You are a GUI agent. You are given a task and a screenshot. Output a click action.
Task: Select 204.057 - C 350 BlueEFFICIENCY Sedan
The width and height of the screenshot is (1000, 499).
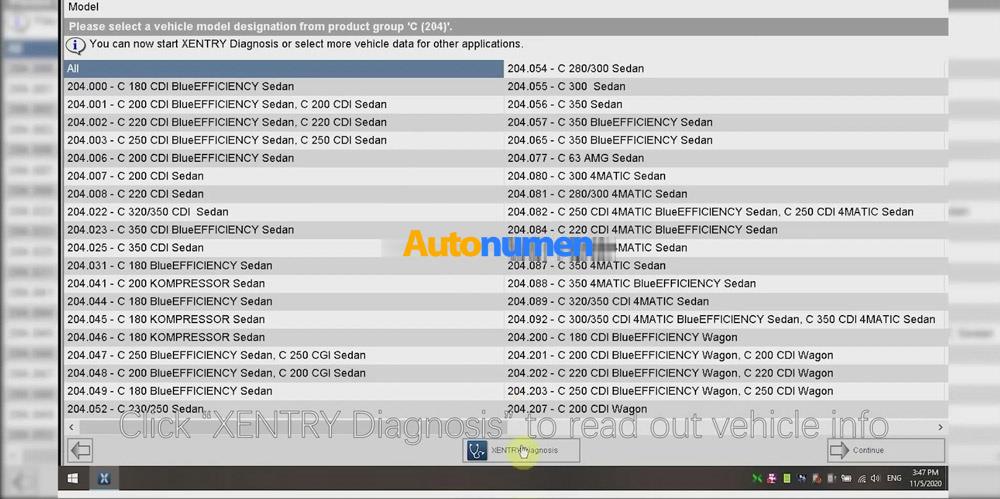(725, 122)
